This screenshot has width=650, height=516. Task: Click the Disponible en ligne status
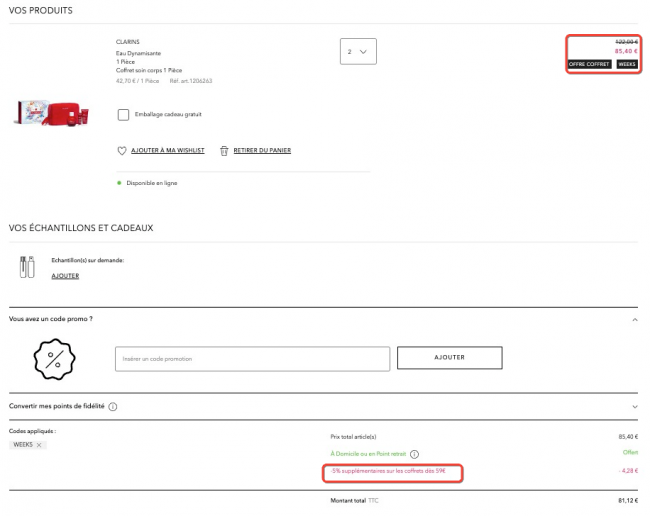(x=152, y=183)
